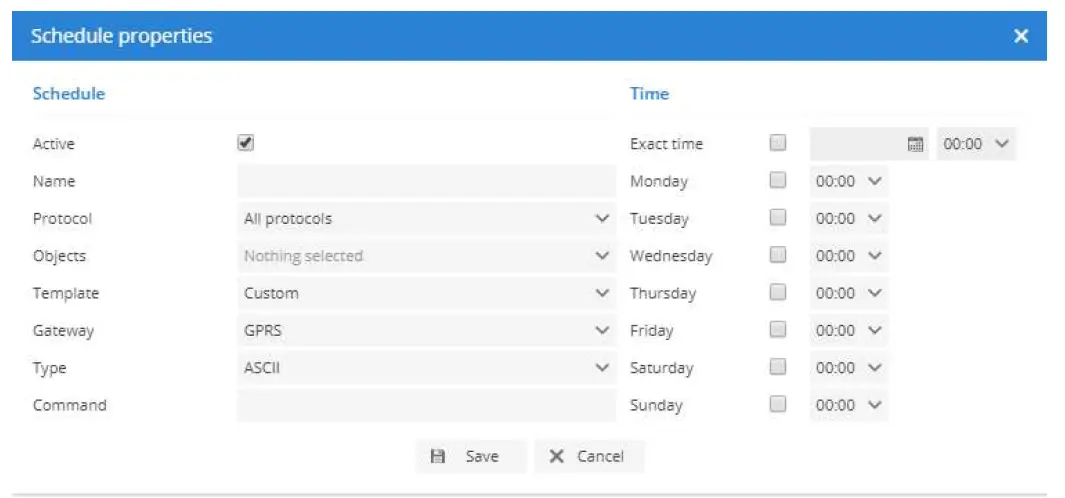The width and height of the screenshot is (1065, 498).
Task: Enable the Wednesday schedule checkbox
Action: click(778, 256)
